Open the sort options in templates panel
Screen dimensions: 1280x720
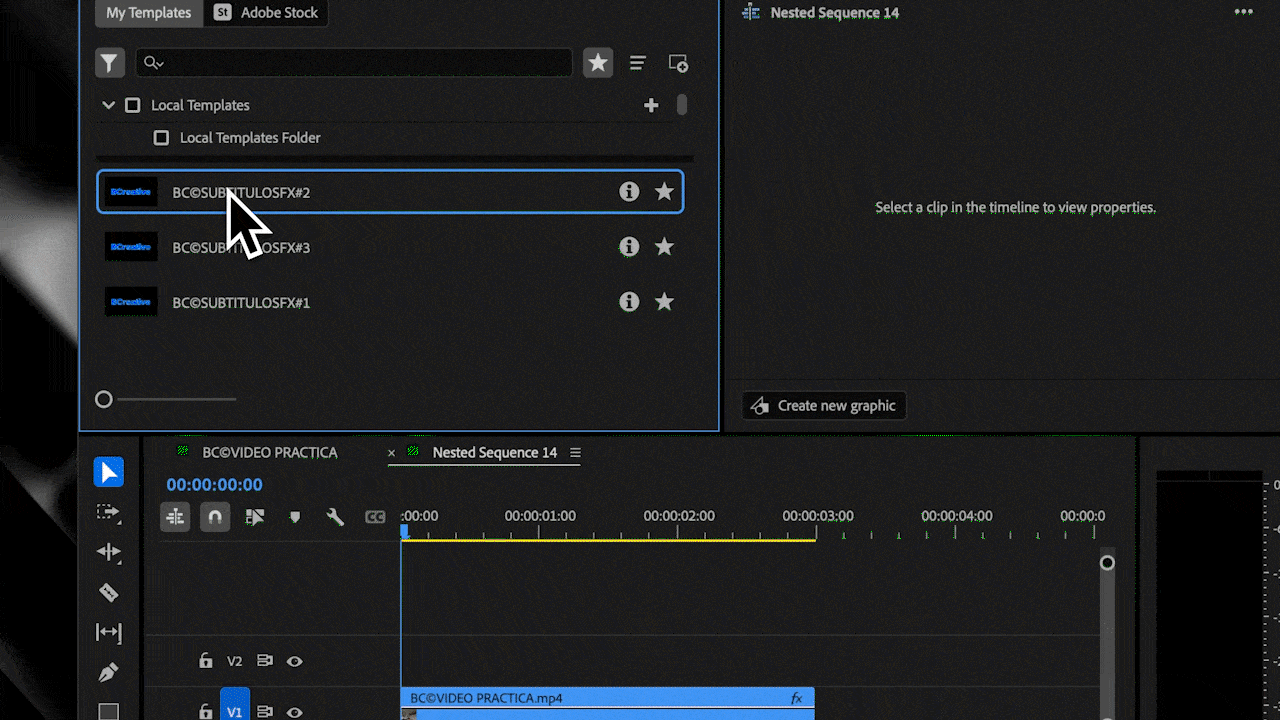click(x=637, y=62)
